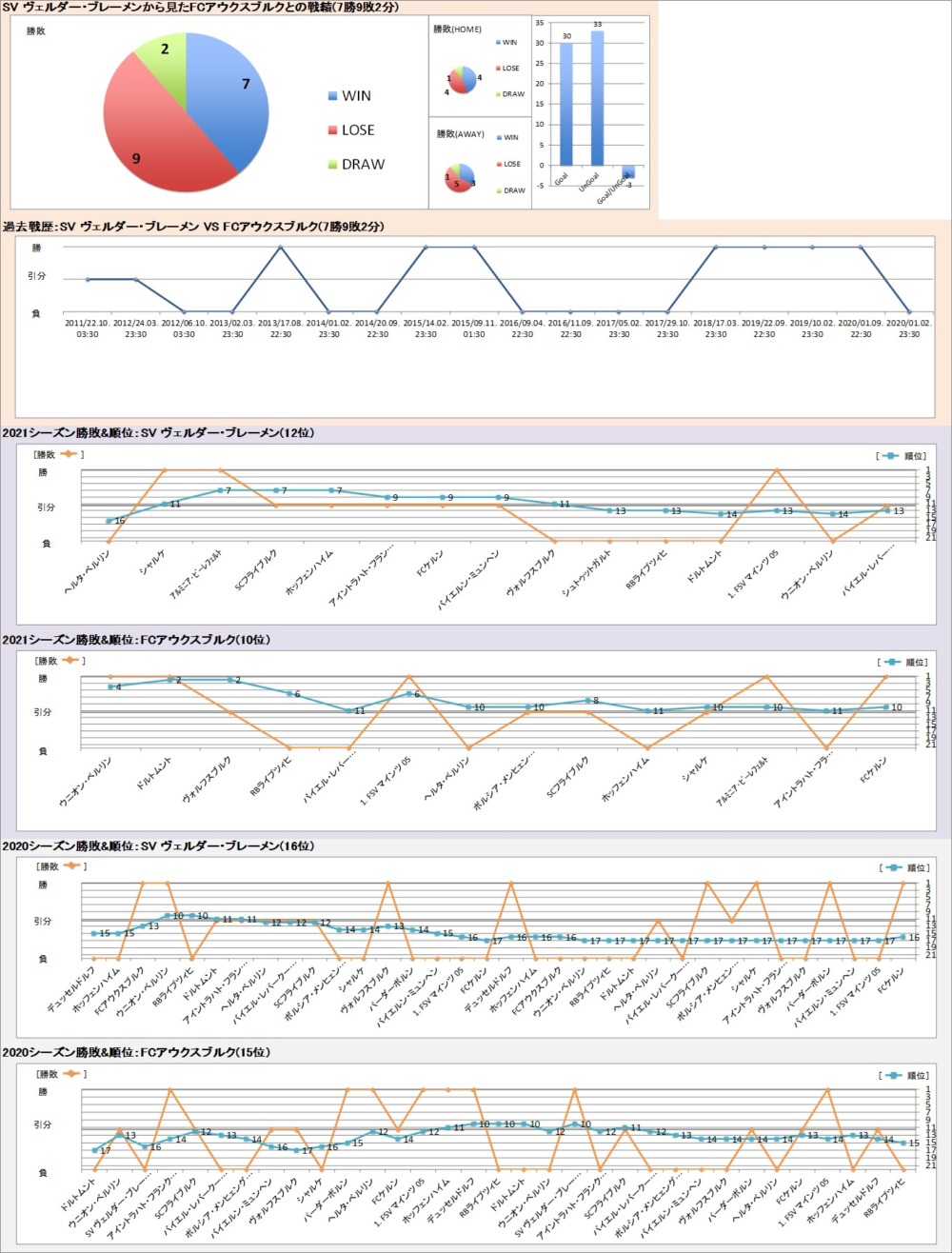This screenshot has width=952, height=1253.
Task: Click date label 2011/22.10. 03:30
Action: (88, 328)
